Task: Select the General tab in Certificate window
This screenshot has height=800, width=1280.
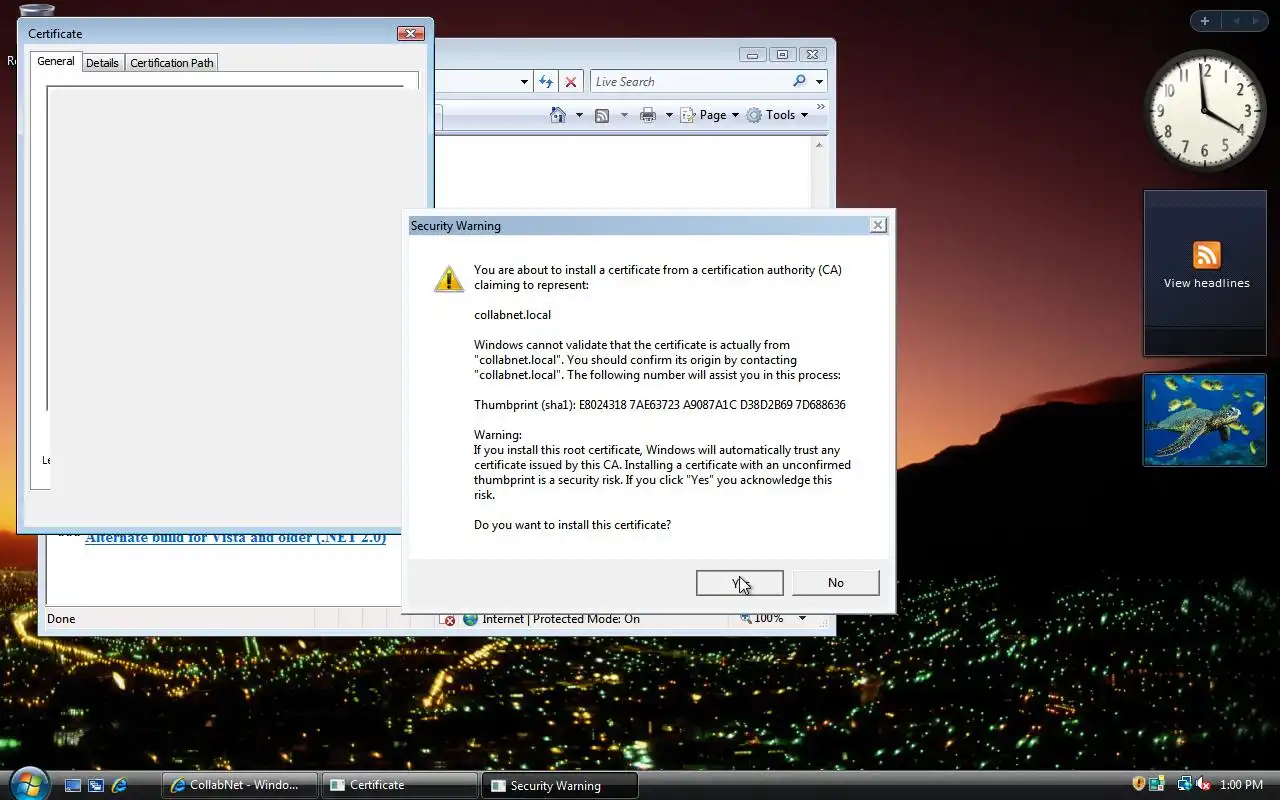Action: [56, 61]
